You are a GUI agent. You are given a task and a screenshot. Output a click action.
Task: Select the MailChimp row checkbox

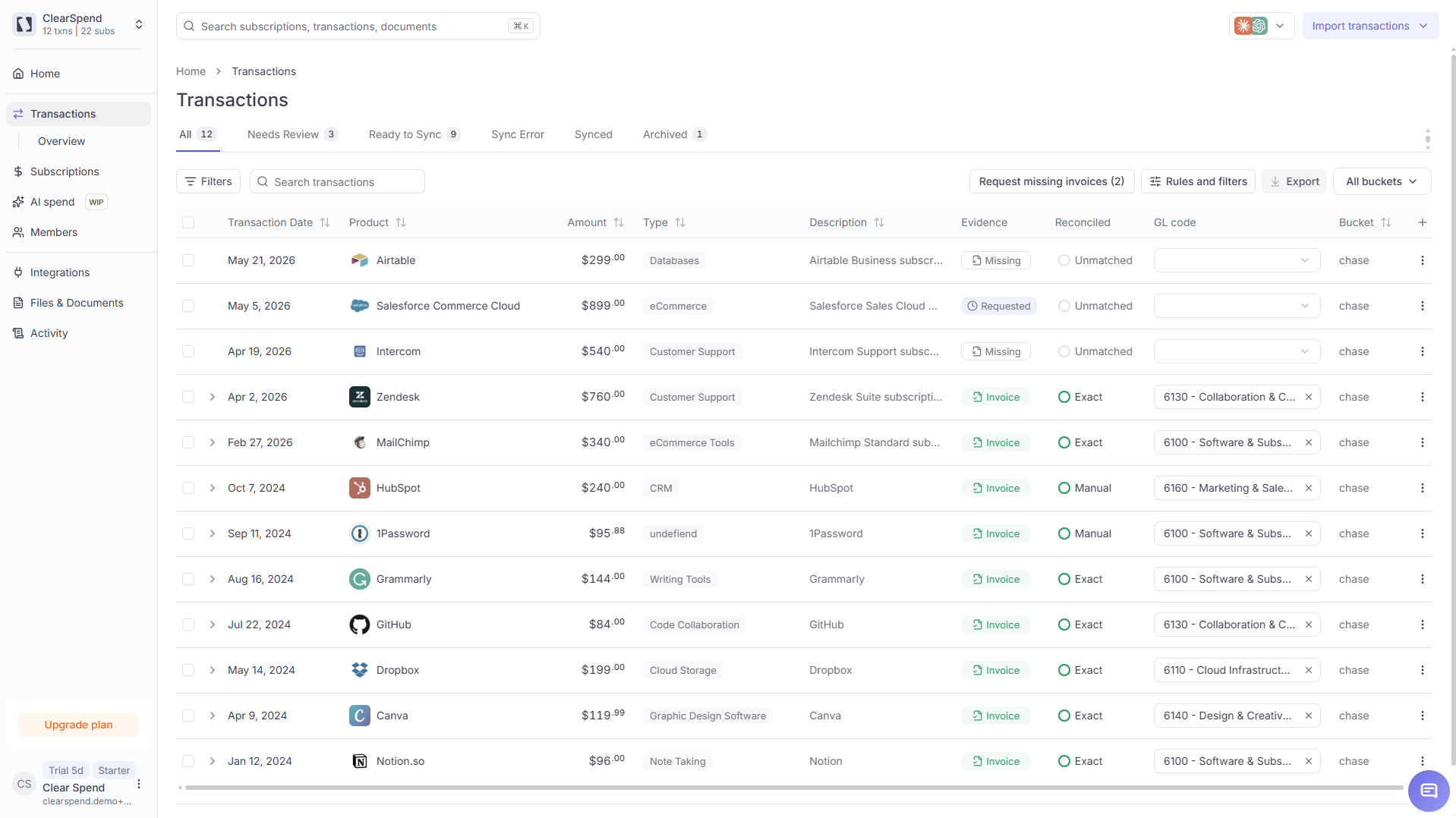[x=188, y=442]
